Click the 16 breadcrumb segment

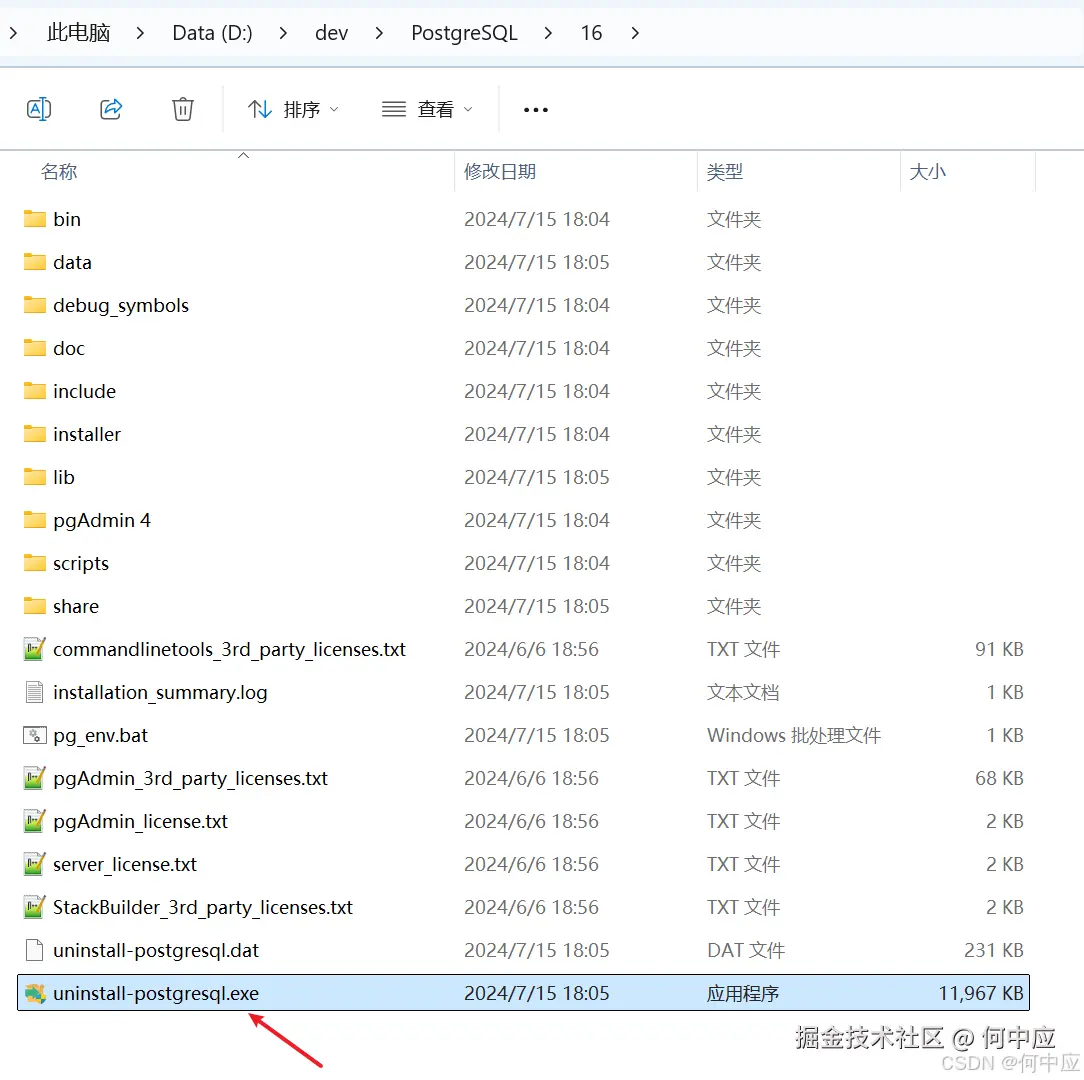point(591,32)
